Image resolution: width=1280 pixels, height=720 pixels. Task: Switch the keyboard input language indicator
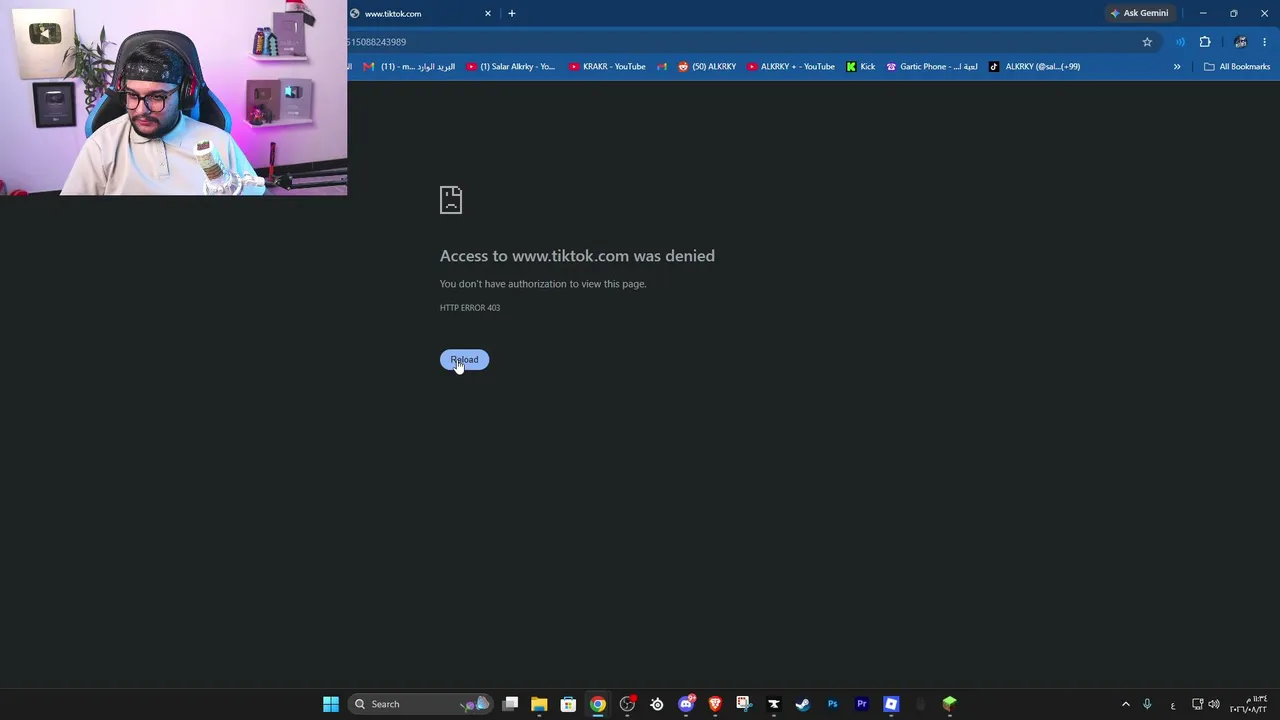coord(1173,705)
